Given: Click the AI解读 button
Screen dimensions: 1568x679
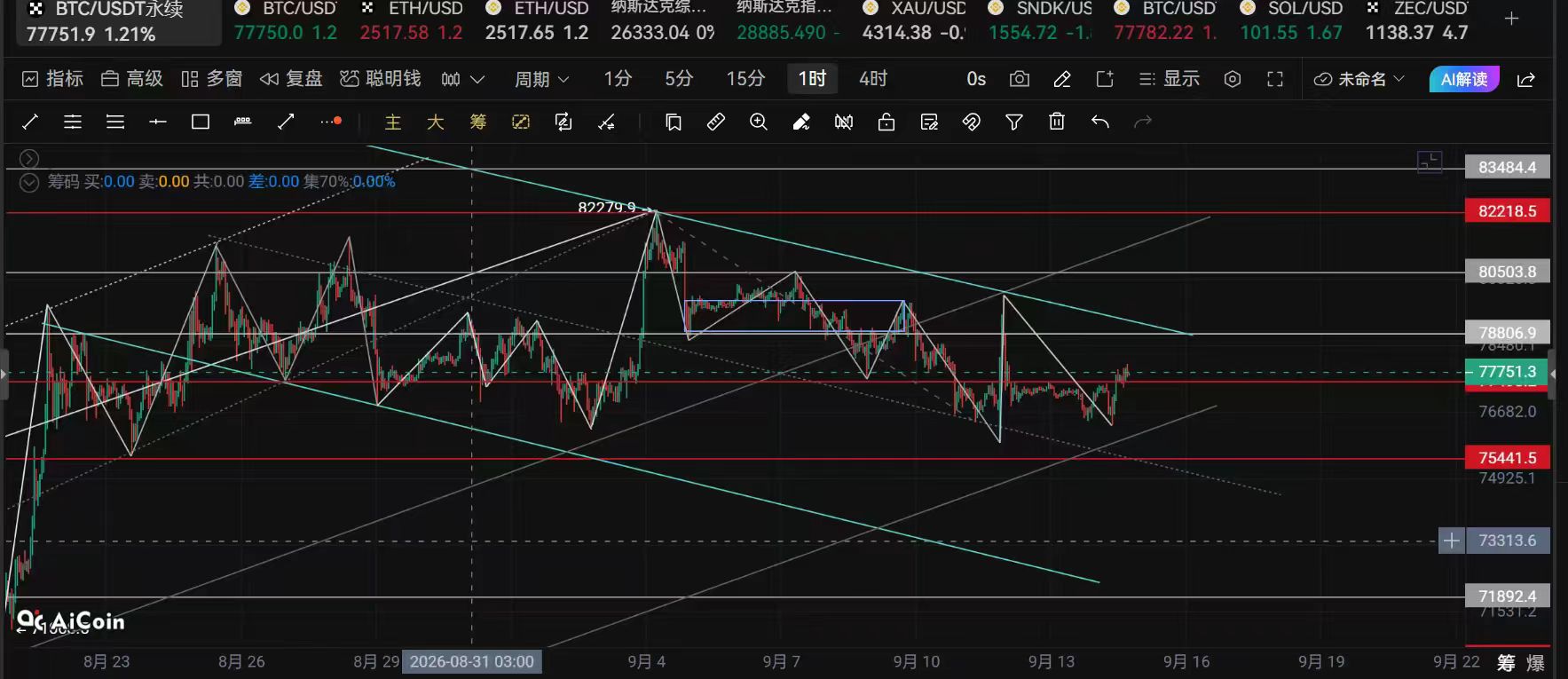Looking at the screenshot, I should tap(1464, 79).
